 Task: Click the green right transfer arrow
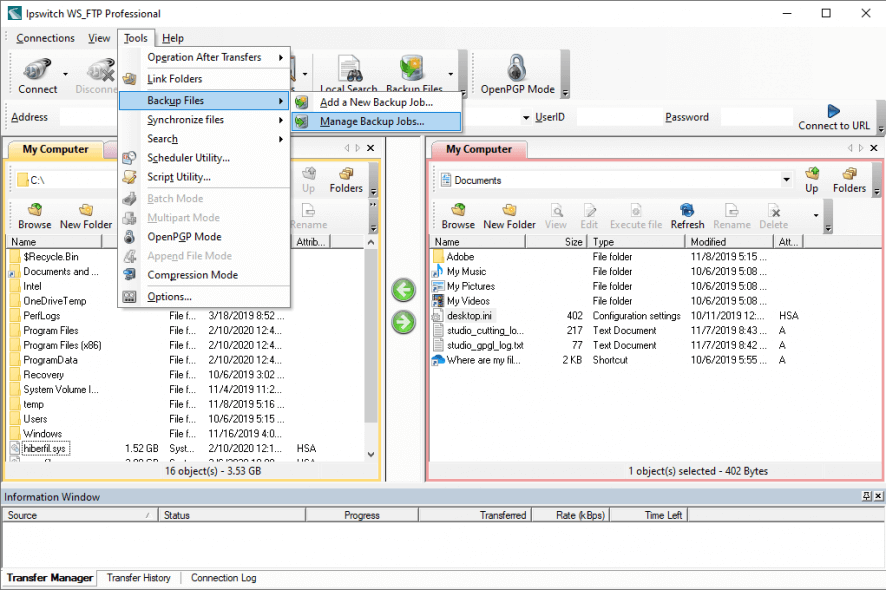click(x=403, y=322)
